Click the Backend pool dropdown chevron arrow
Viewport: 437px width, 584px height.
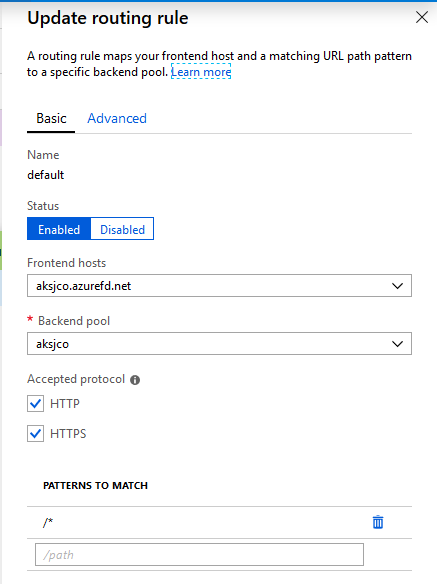(x=398, y=344)
